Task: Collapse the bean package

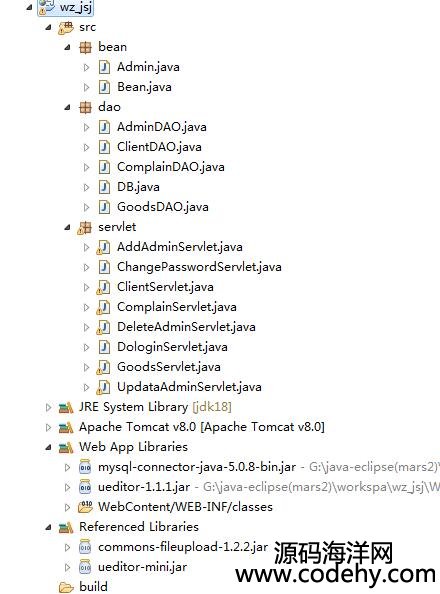Action: [x=67, y=47]
